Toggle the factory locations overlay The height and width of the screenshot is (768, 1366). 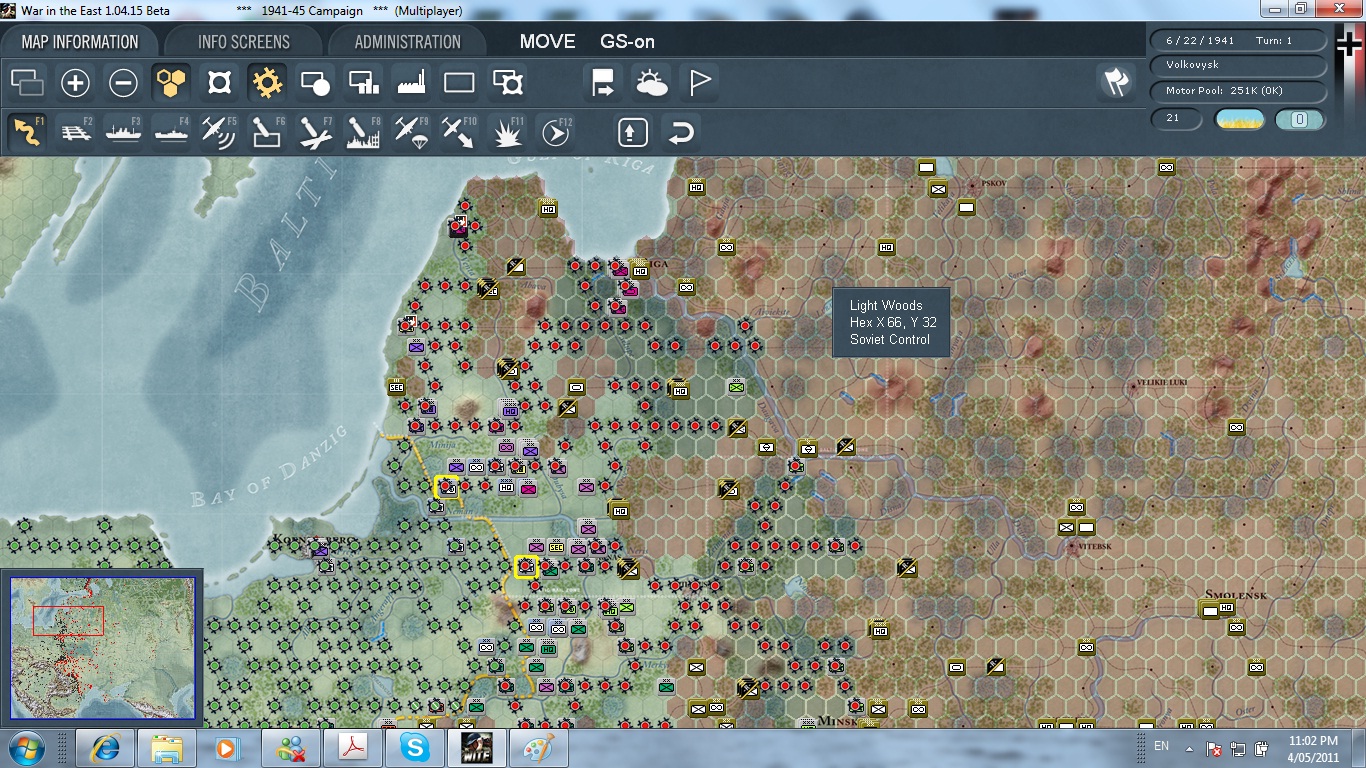[x=411, y=83]
